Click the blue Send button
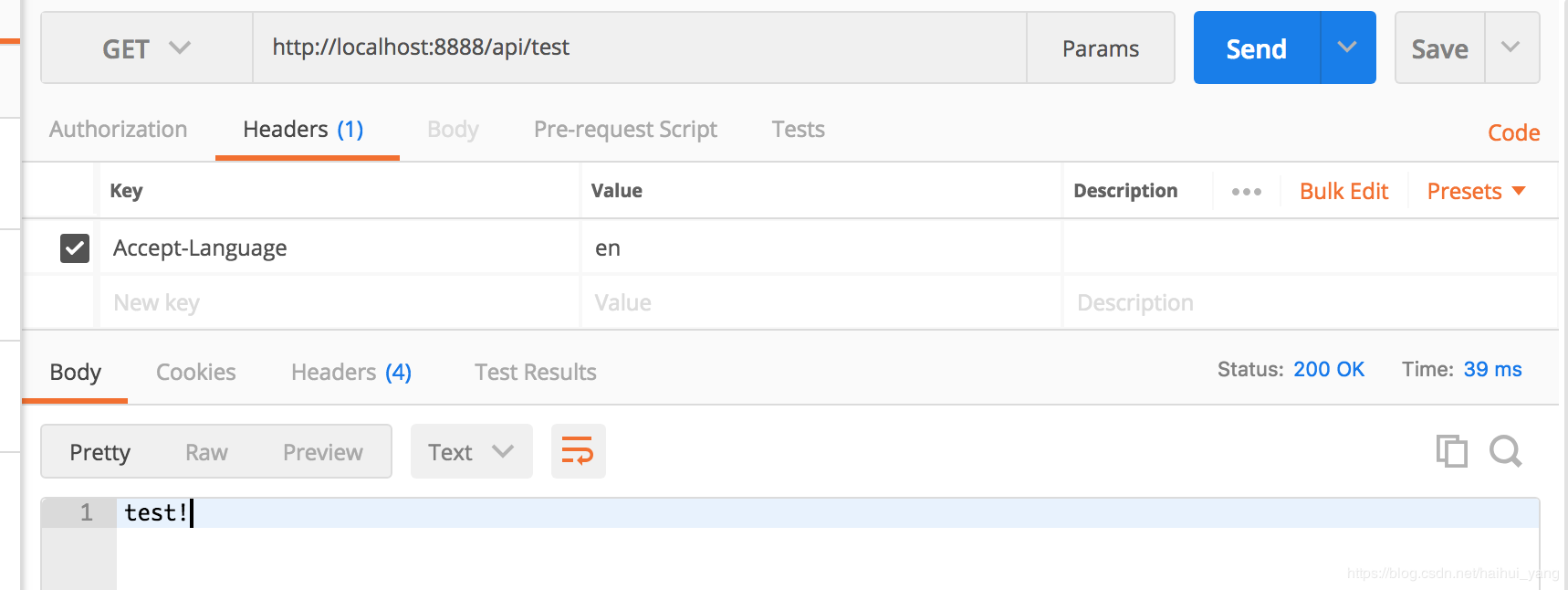 1257,48
